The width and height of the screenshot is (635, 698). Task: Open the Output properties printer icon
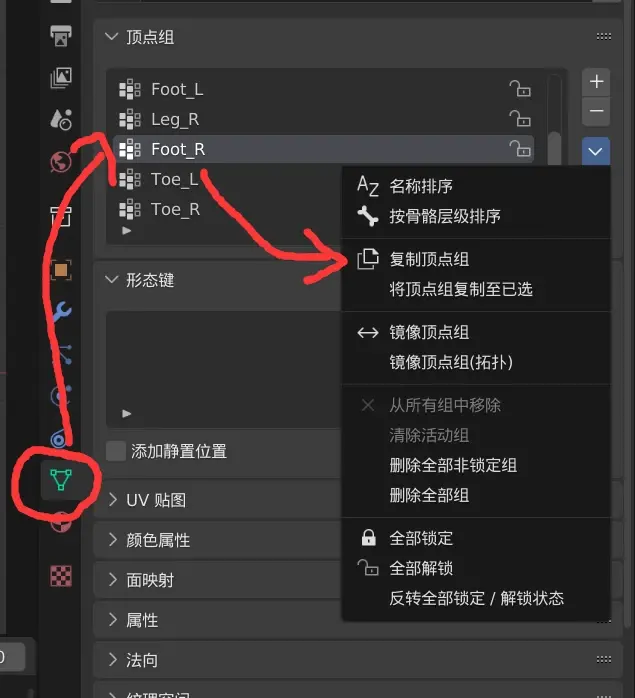61,36
